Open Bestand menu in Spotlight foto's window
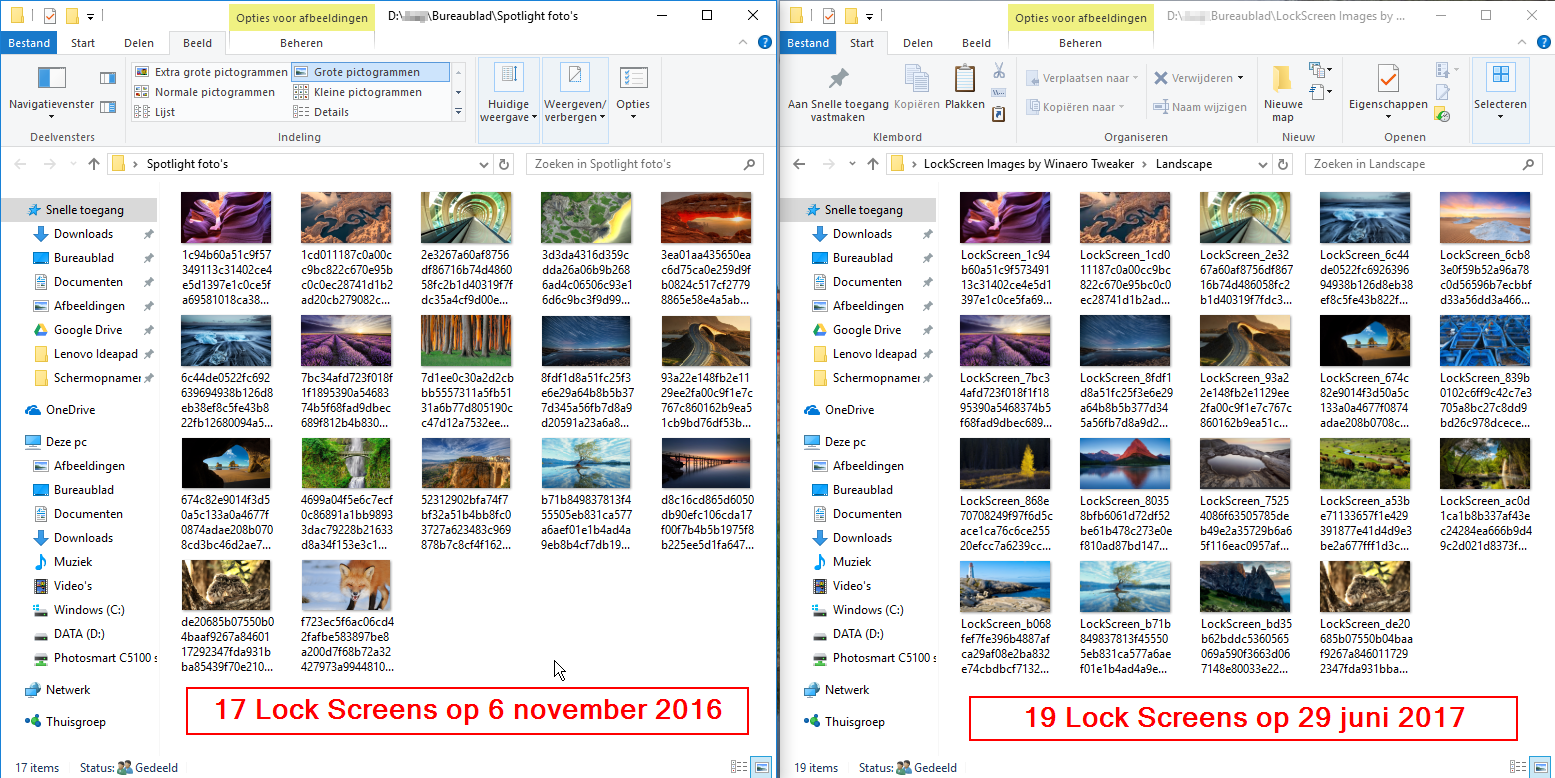This screenshot has height=778, width=1555. pyautogui.click(x=29, y=43)
